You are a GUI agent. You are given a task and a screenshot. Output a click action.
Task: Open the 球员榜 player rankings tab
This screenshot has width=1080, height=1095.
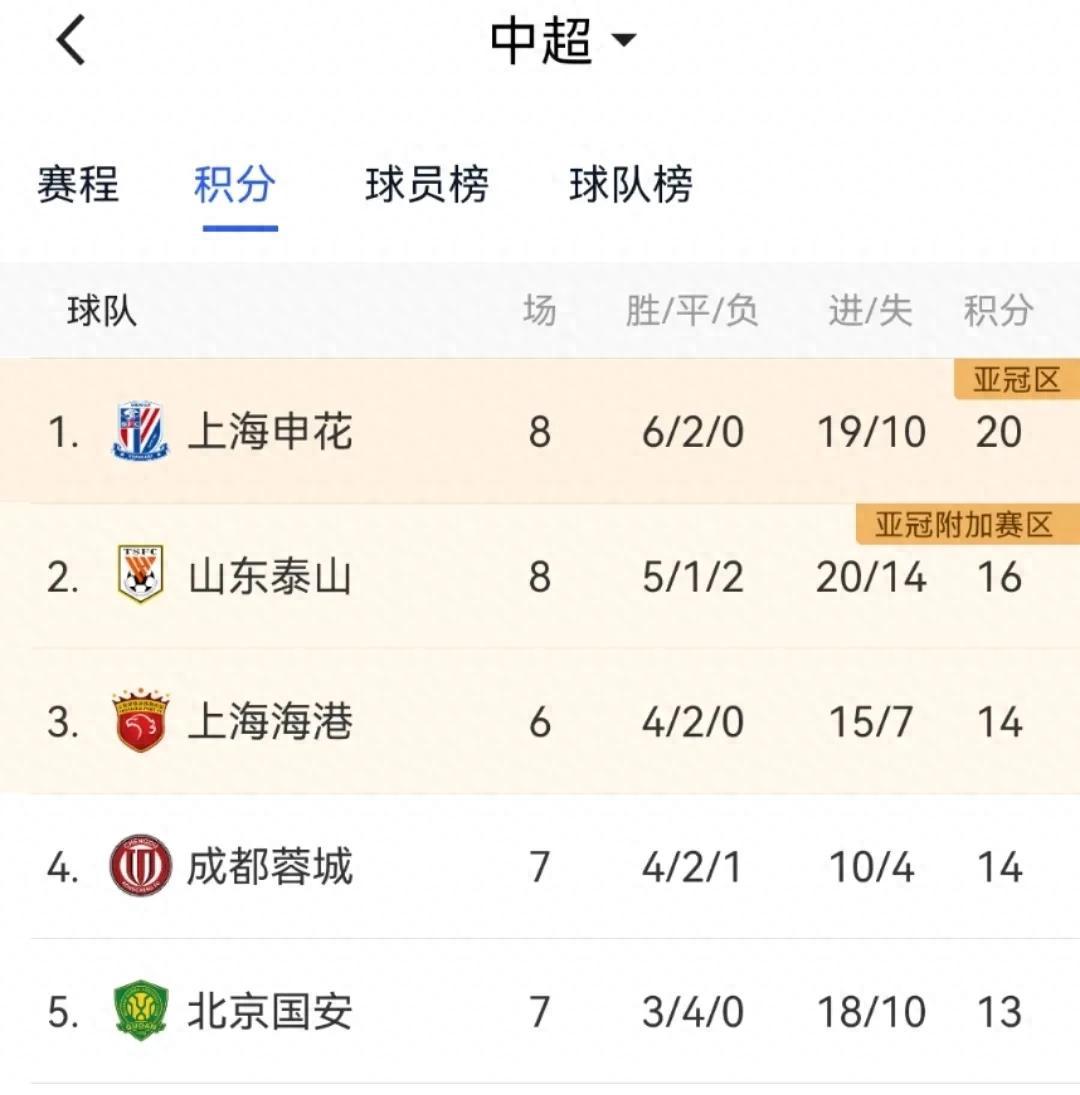pyautogui.click(x=426, y=186)
